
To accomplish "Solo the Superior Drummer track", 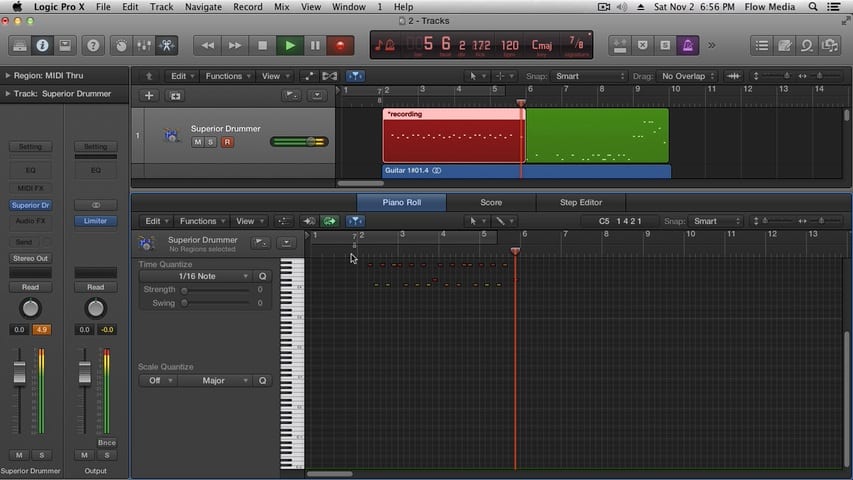I will [x=211, y=142].
